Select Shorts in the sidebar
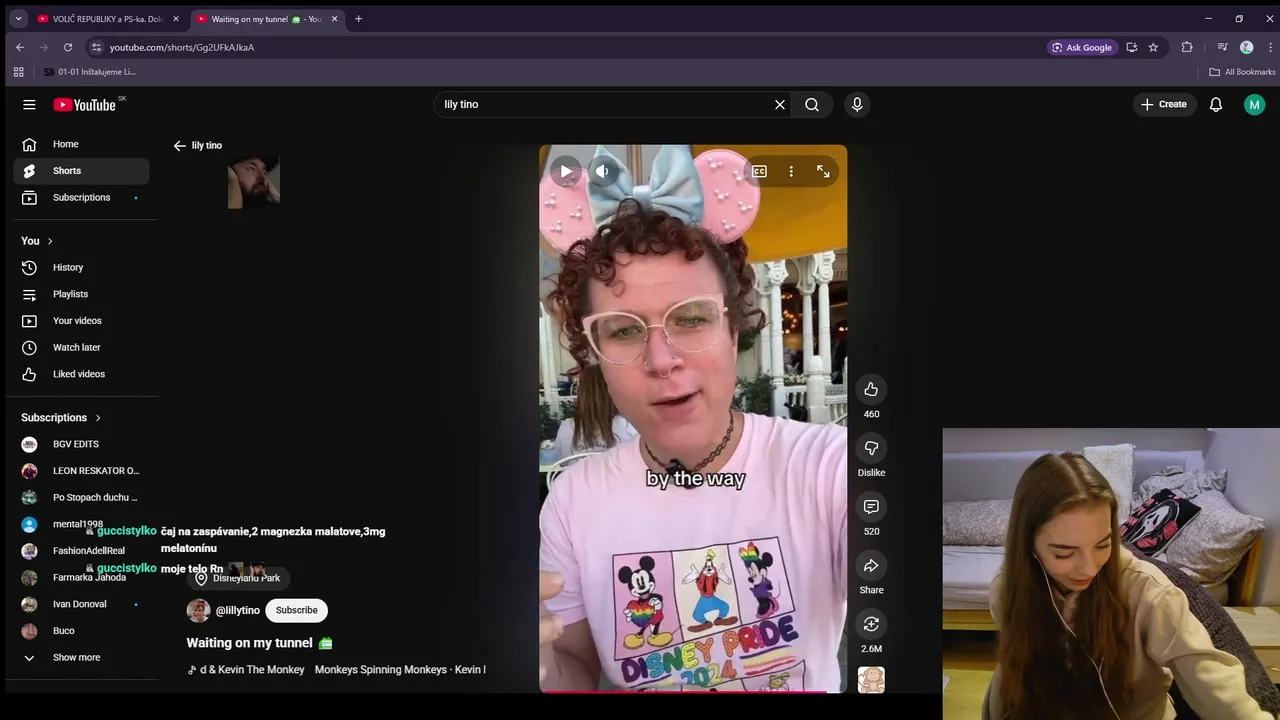The height and width of the screenshot is (720, 1280). pyautogui.click(x=81, y=171)
